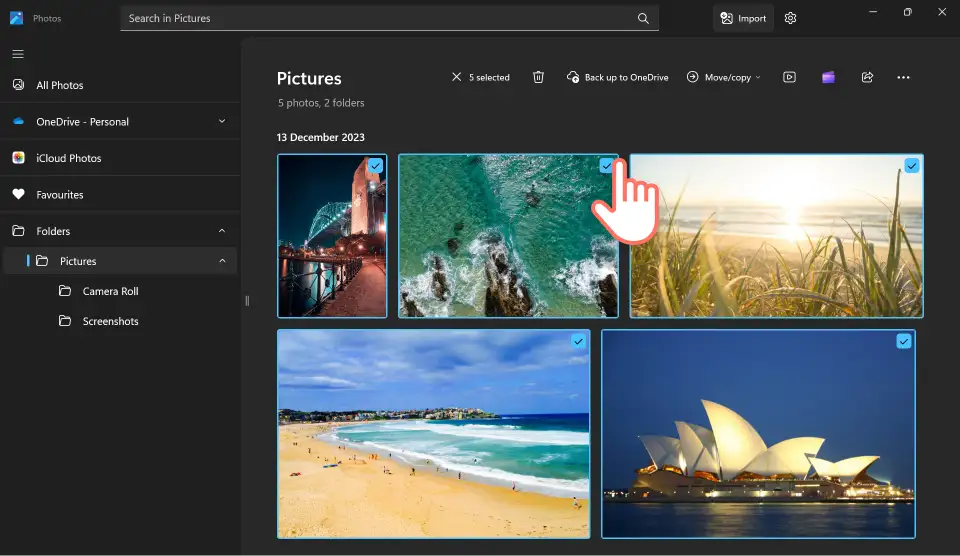Click the Import button
Screen dimensions: 960x556
tap(743, 18)
